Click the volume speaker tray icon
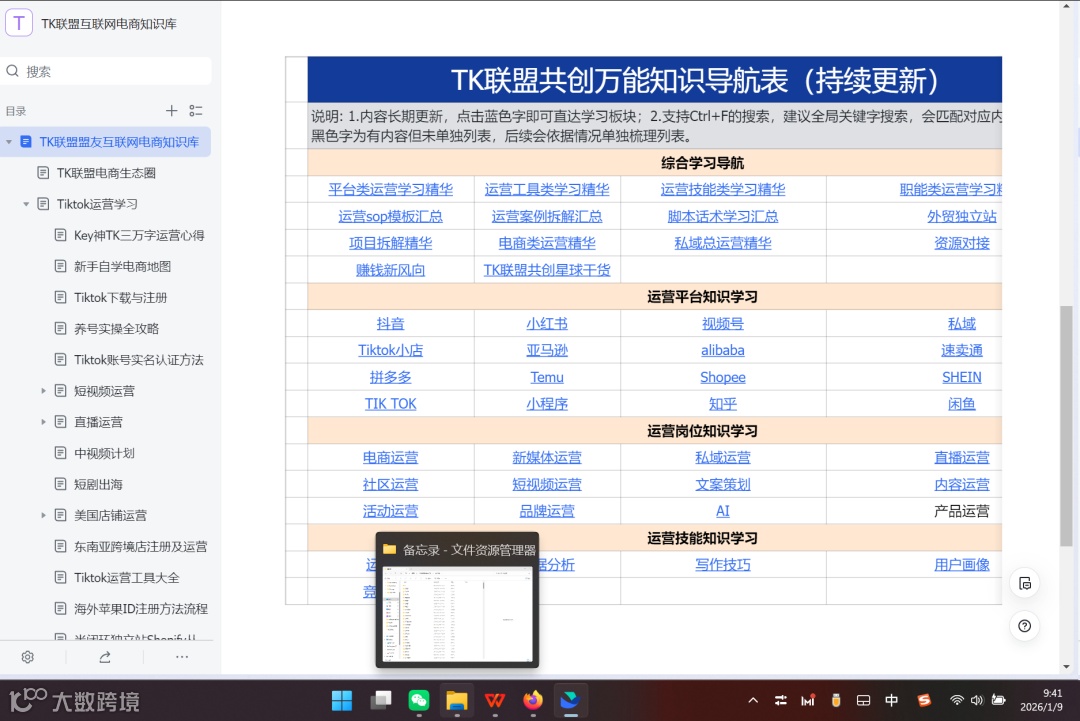1080x721 pixels. (977, 700)
